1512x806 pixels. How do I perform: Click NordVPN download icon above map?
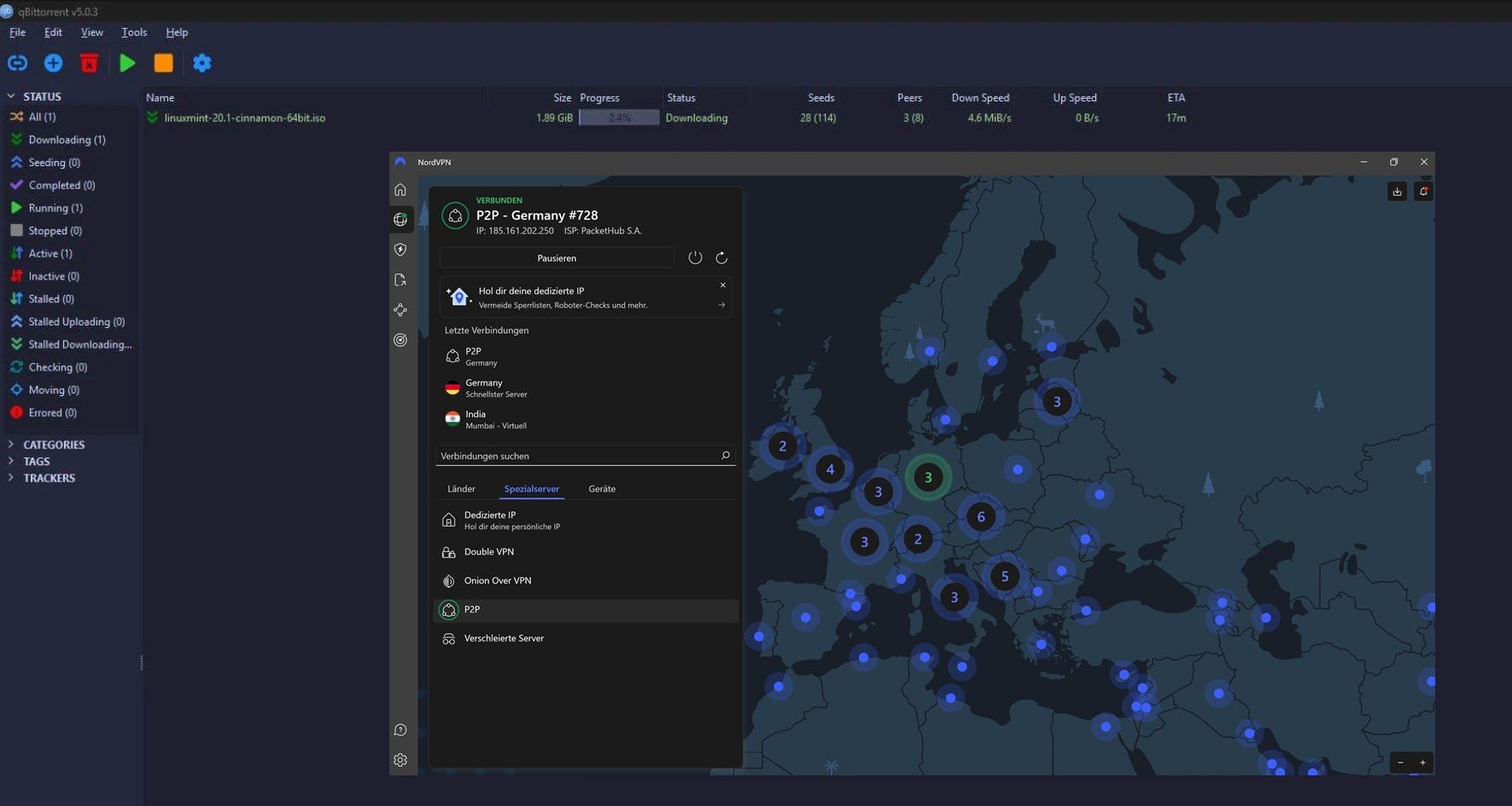(x=1397, y=192)
